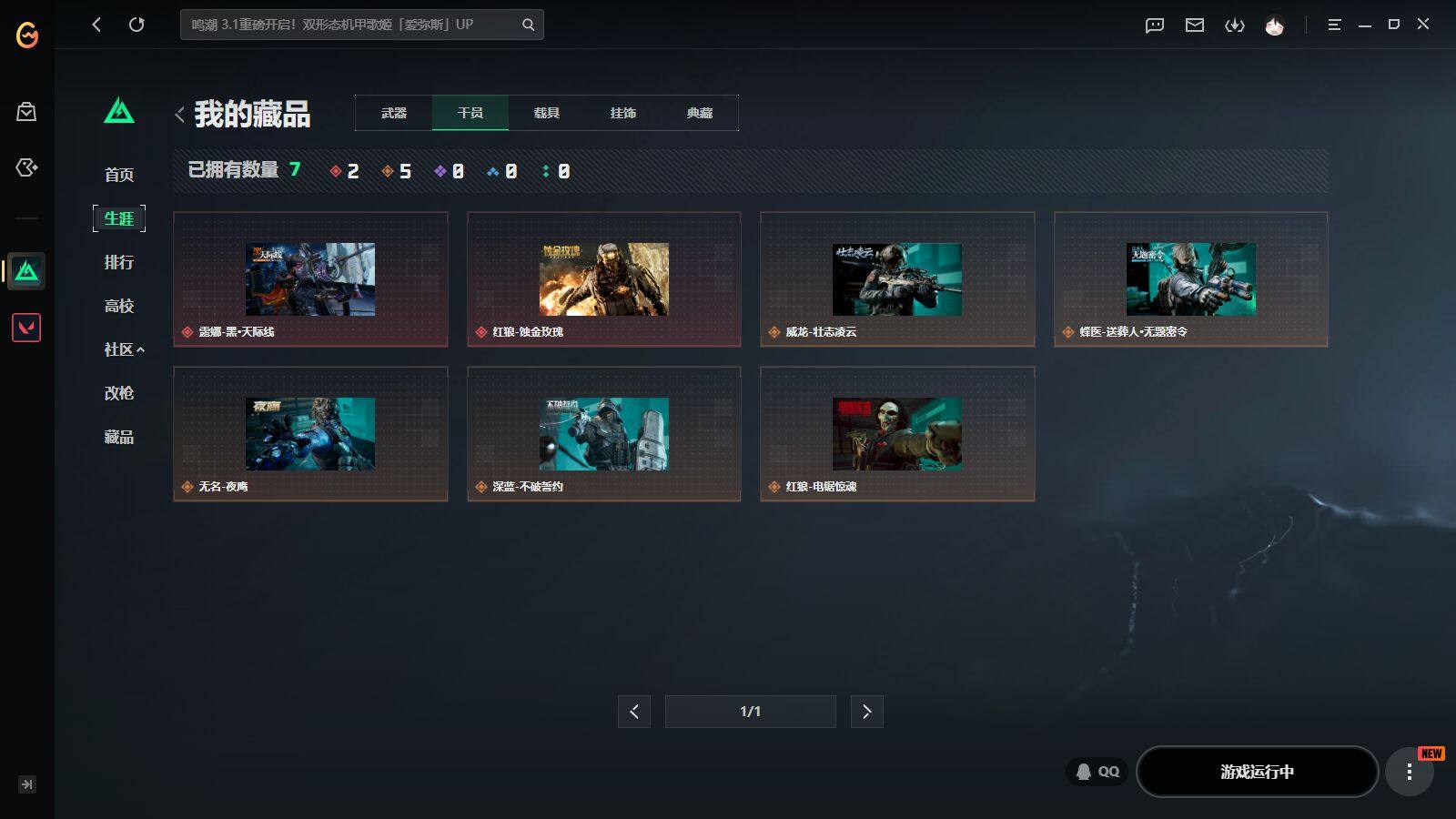Open the user avatar profile
The image size is (1456, 819).
pos(1275,25)
